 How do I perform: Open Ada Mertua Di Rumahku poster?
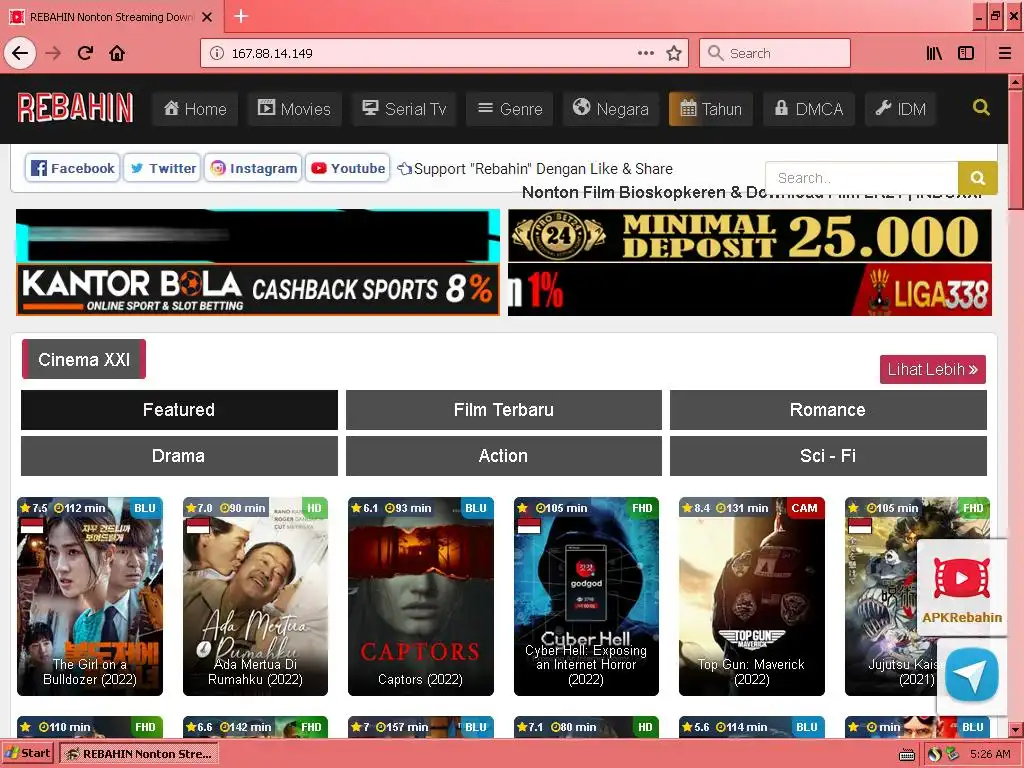click(x=255, y=596)
